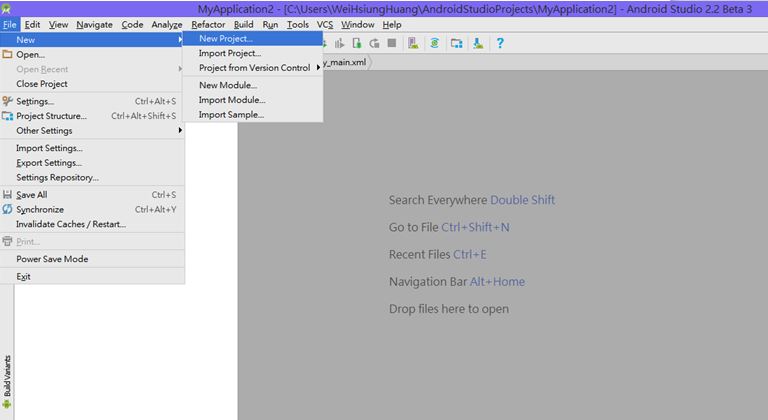Choose Import Project... from the submenu
The height and width of the screenshot is (420, 768).
253,53
